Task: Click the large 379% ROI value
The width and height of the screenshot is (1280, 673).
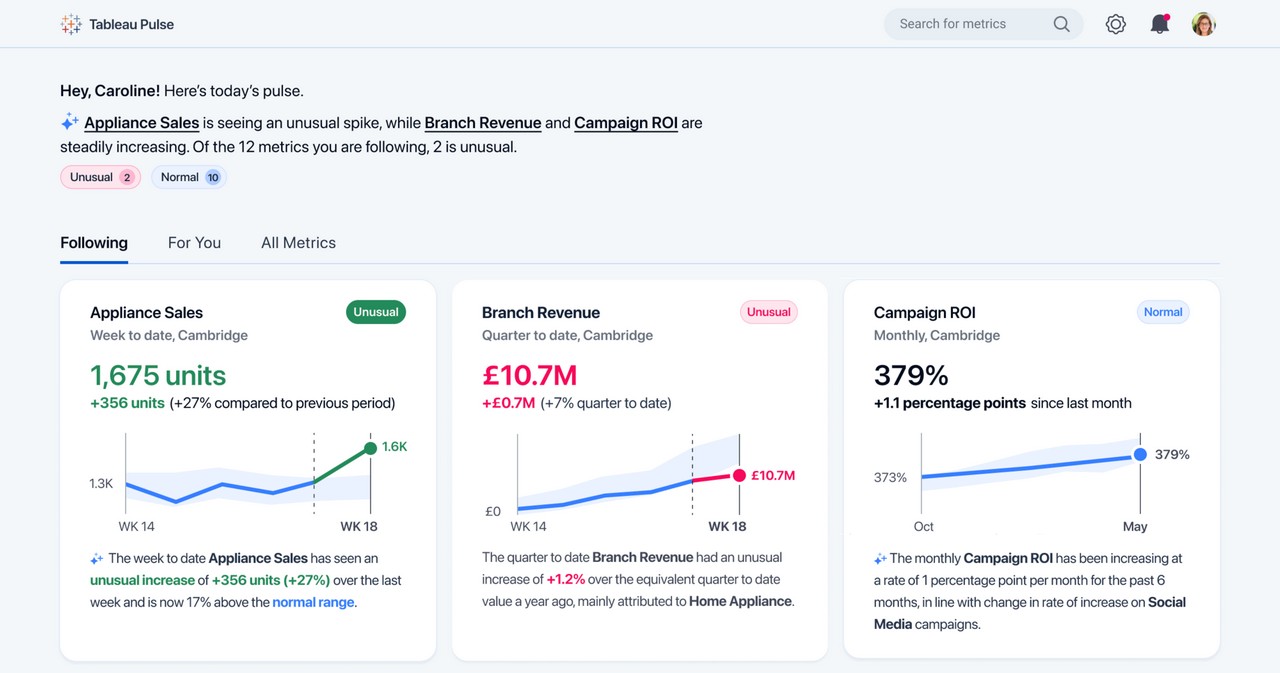Action: pyautogui.click(x=911, y=376)
